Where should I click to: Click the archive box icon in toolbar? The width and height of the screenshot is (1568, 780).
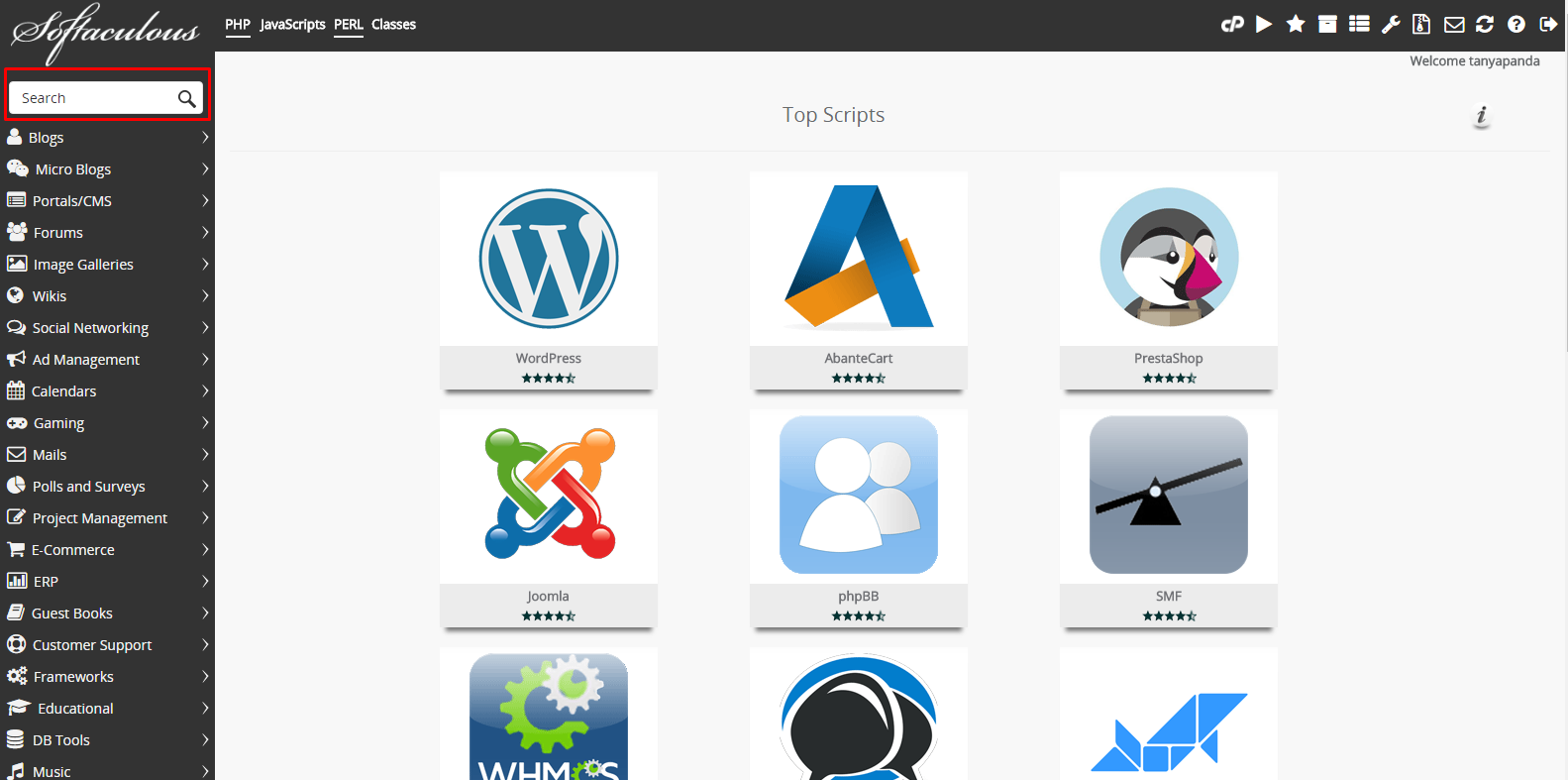[1327, 25]
